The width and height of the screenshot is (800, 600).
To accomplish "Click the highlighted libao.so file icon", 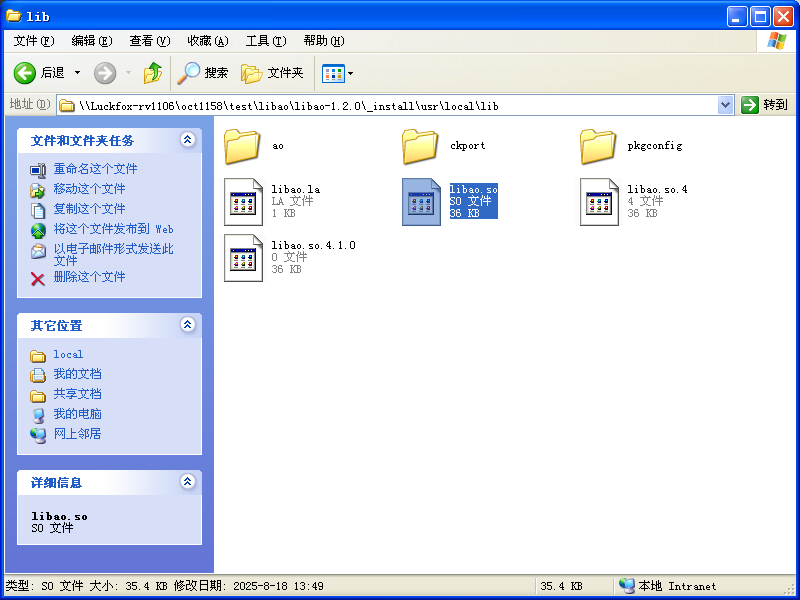I will [x=421, y=202].
